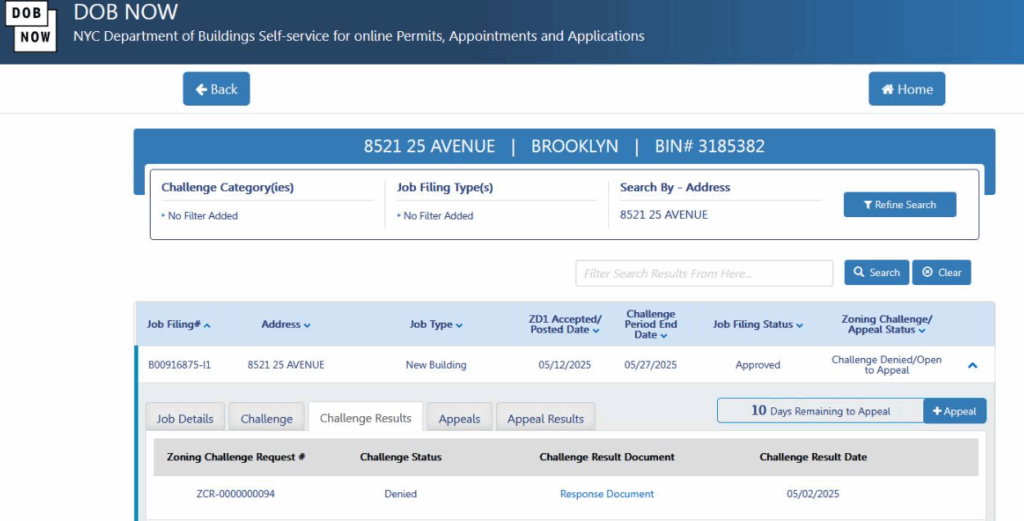Switch to the Challenge tab
Image resolution: width=1024 pixels, height=521 pixels.
266,418
